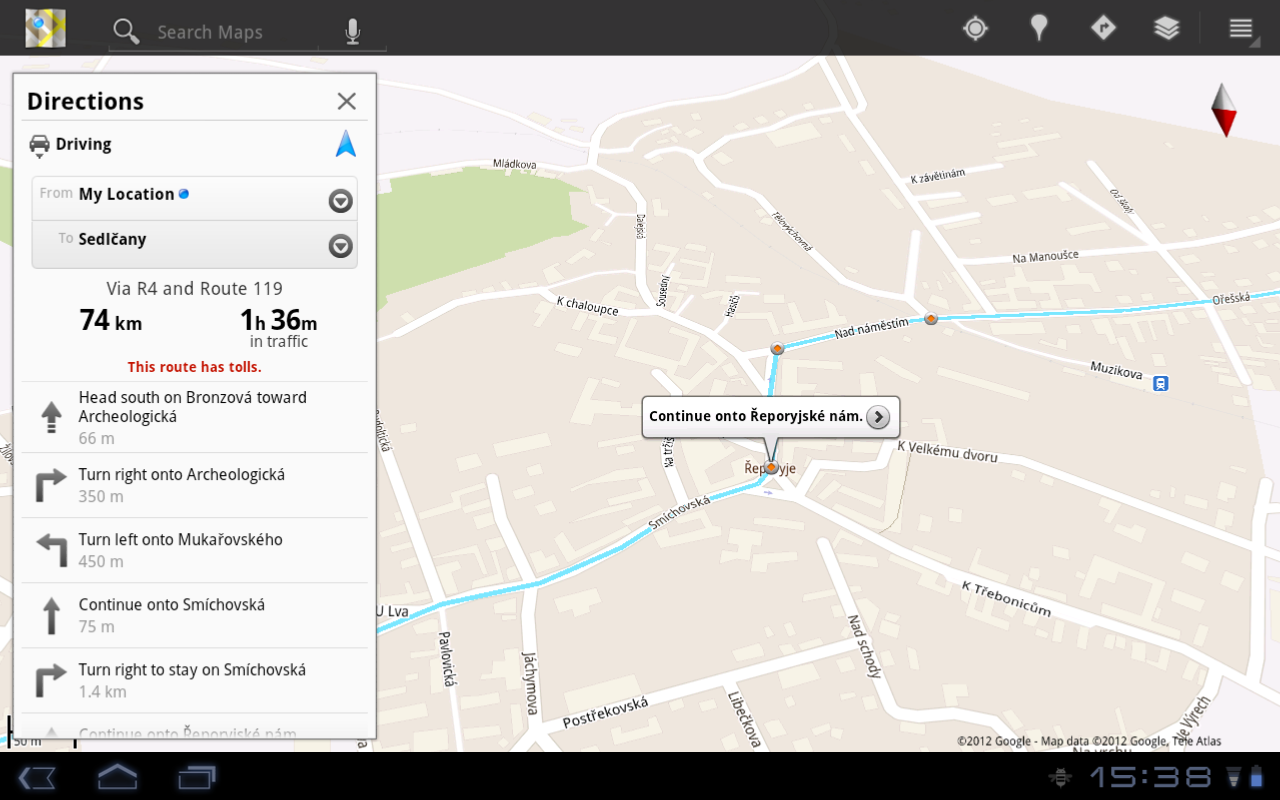Image resolution: width=1280 pixels, height=800 pixels.
Task: Tap the Muzikova transit stop icon
Action: 1160,383
